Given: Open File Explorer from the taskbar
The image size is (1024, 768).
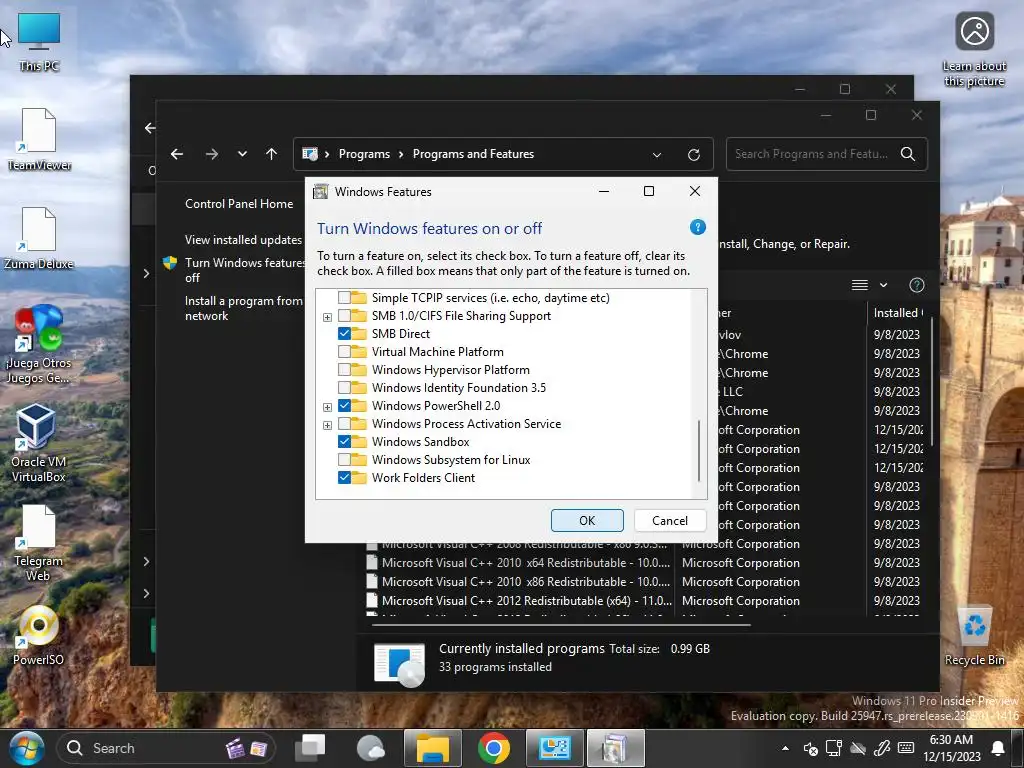Looking at the screenshot, I should 432,748.
